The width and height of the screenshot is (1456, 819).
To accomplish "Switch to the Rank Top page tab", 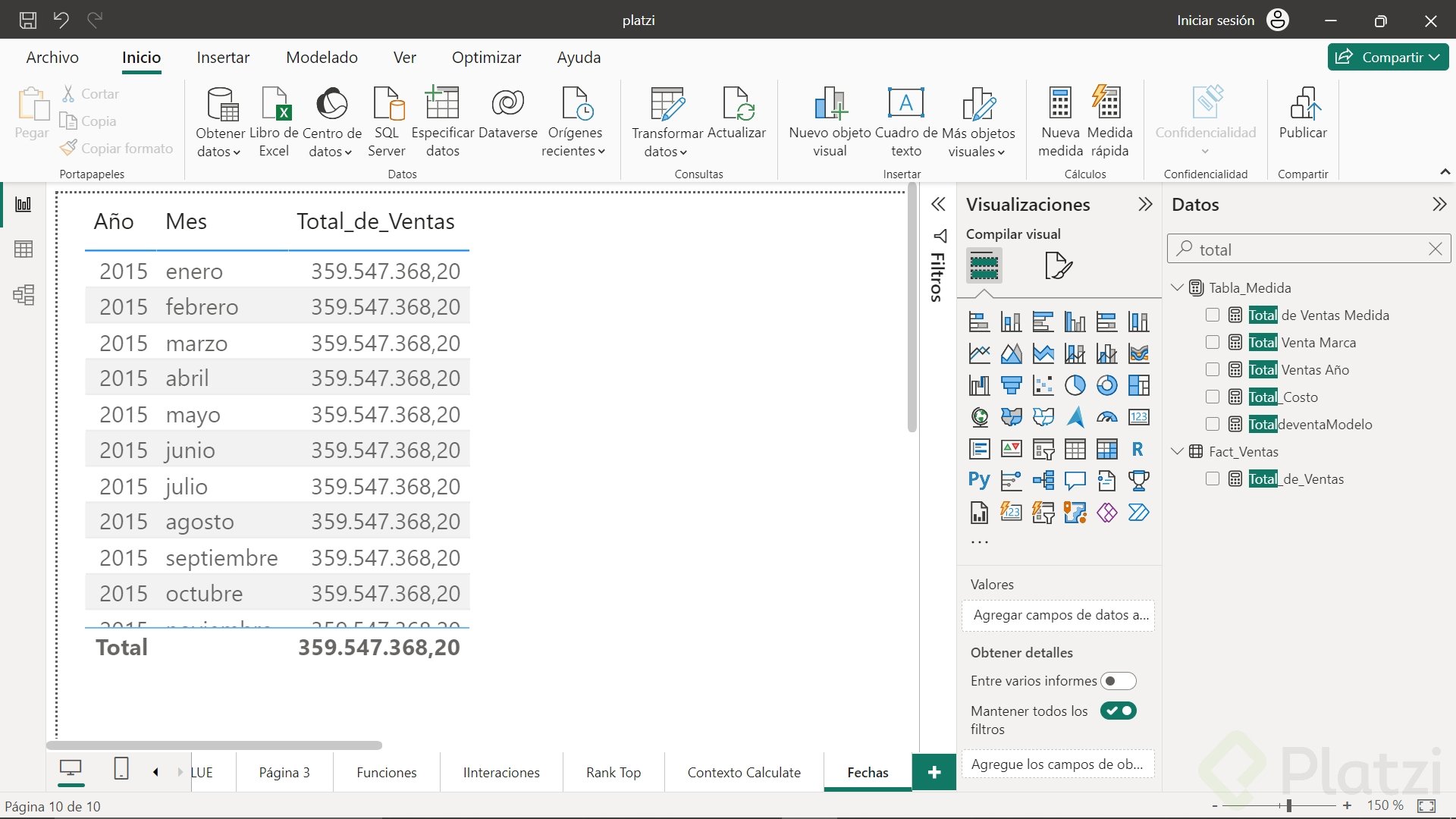I will 613,772.
